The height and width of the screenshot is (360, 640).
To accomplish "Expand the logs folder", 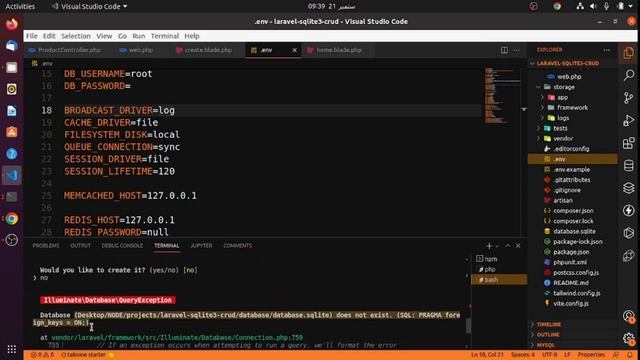I will (x=542, y=118).
